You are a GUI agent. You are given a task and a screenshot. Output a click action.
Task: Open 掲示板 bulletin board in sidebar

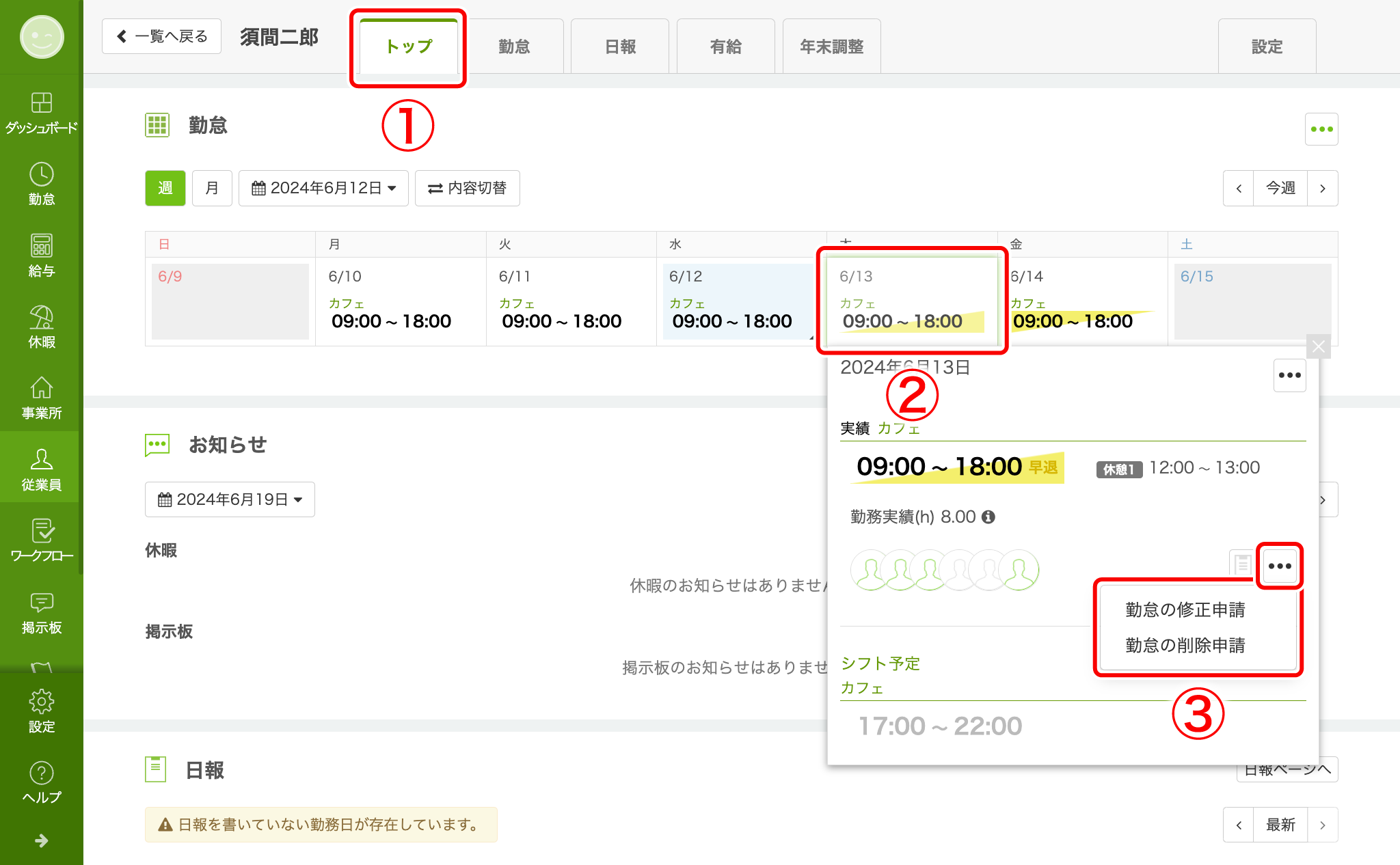coord(41,613)
